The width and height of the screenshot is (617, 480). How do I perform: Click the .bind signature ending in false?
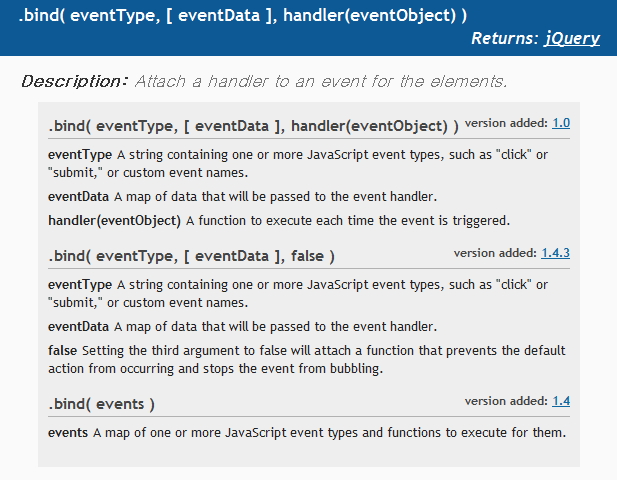click(191, 256)
